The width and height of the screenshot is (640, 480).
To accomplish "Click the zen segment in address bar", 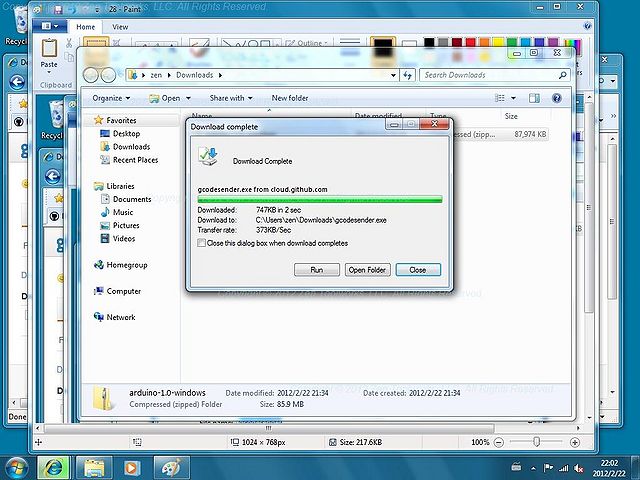I will pyautogui.click(x=156, y=75).
